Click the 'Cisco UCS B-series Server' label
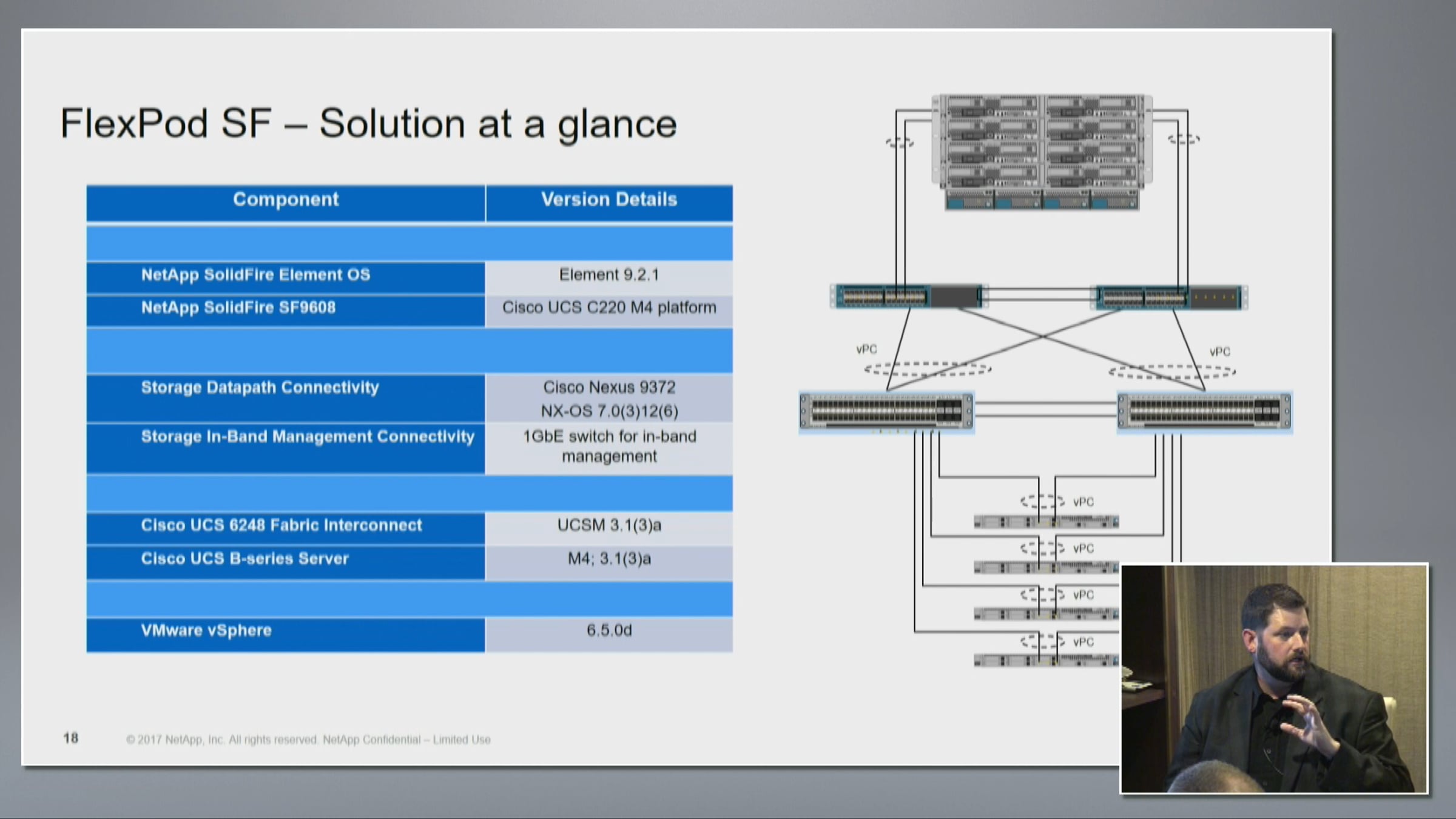1456x819 pixels. coord(244,559)
